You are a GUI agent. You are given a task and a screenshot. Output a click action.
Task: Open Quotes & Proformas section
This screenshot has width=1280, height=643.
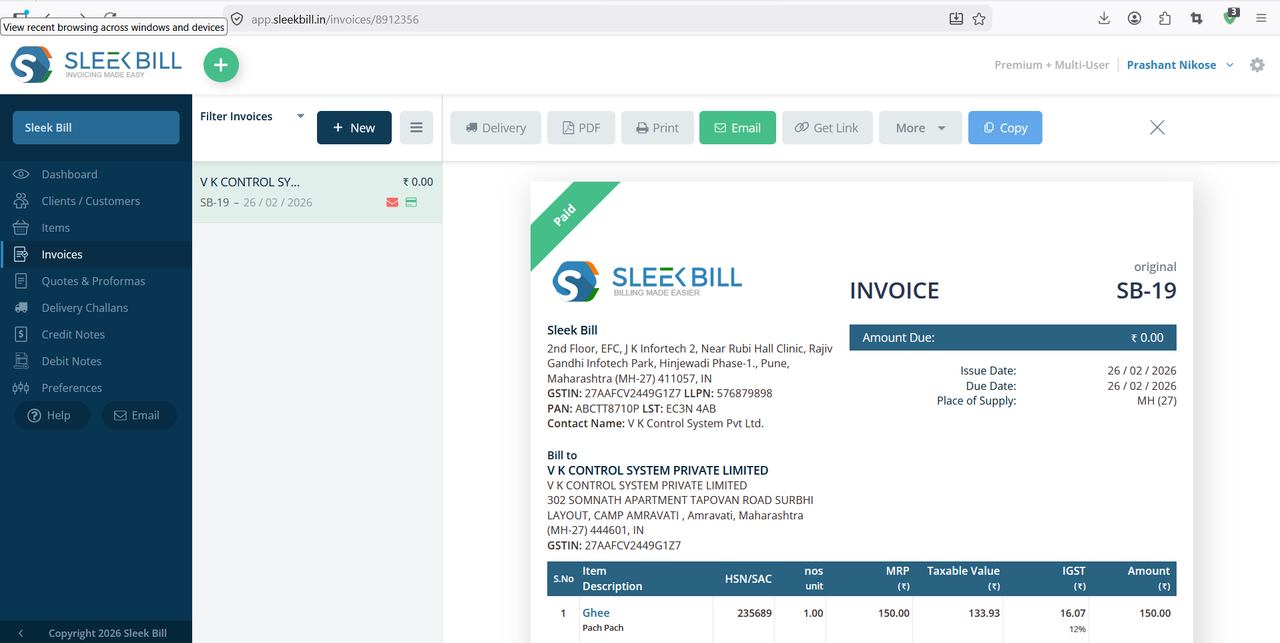(93, 281)
